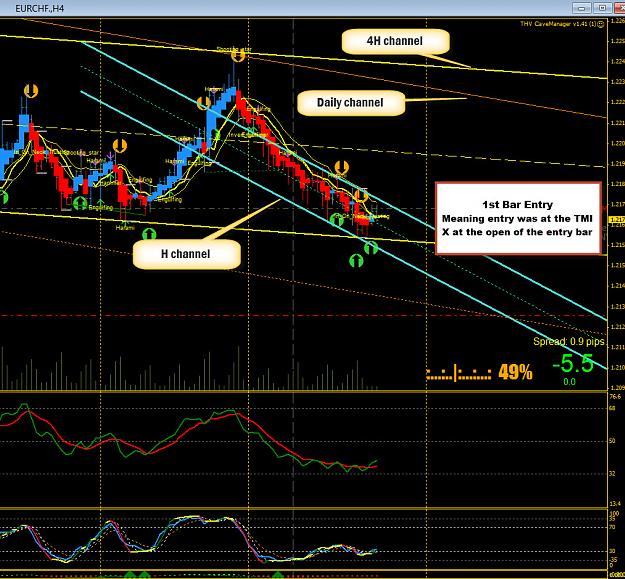Click the Shooting star pattern label at the chart peak

[234, 49]
